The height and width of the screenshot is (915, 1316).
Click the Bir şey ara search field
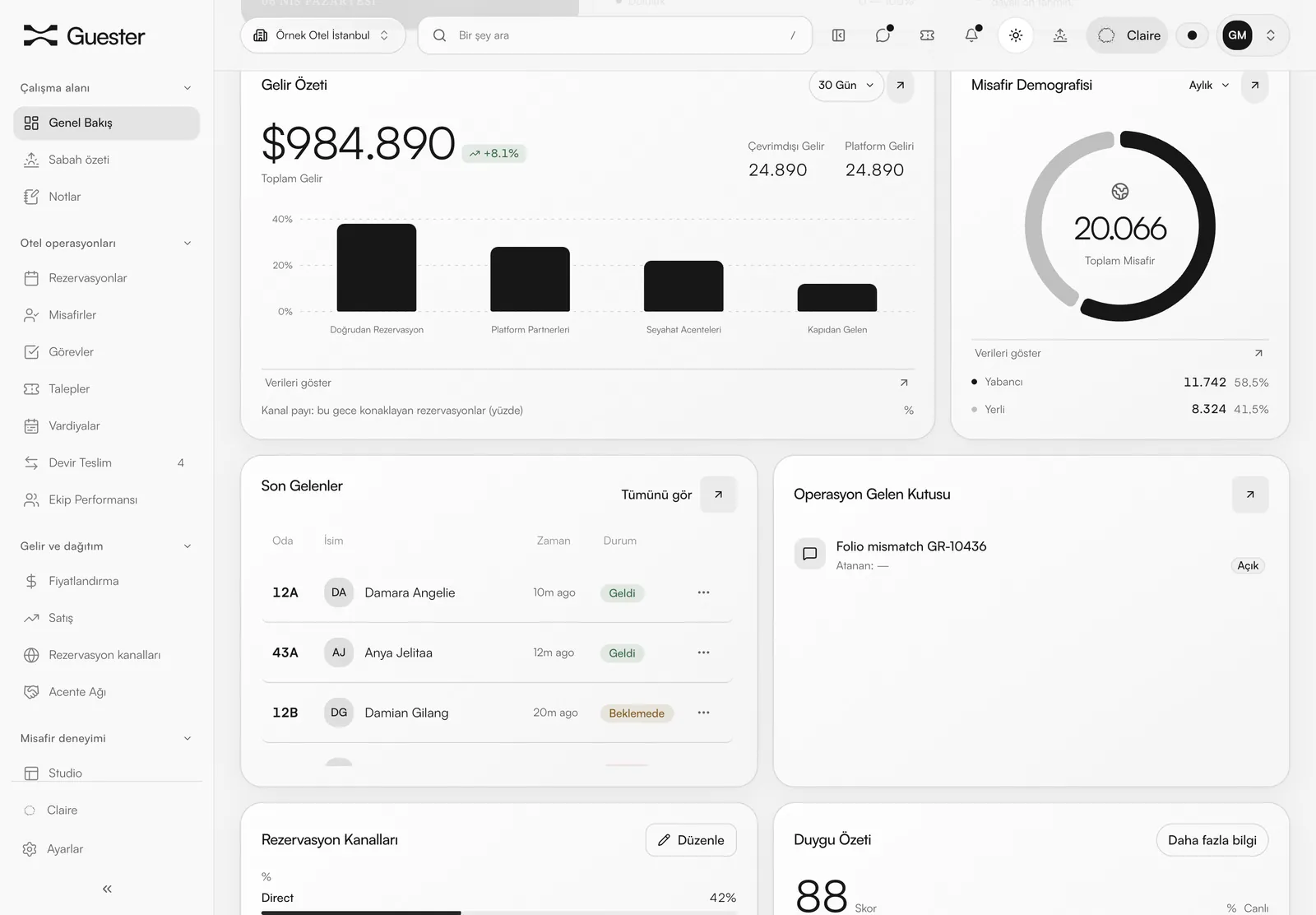click(614, 35)
